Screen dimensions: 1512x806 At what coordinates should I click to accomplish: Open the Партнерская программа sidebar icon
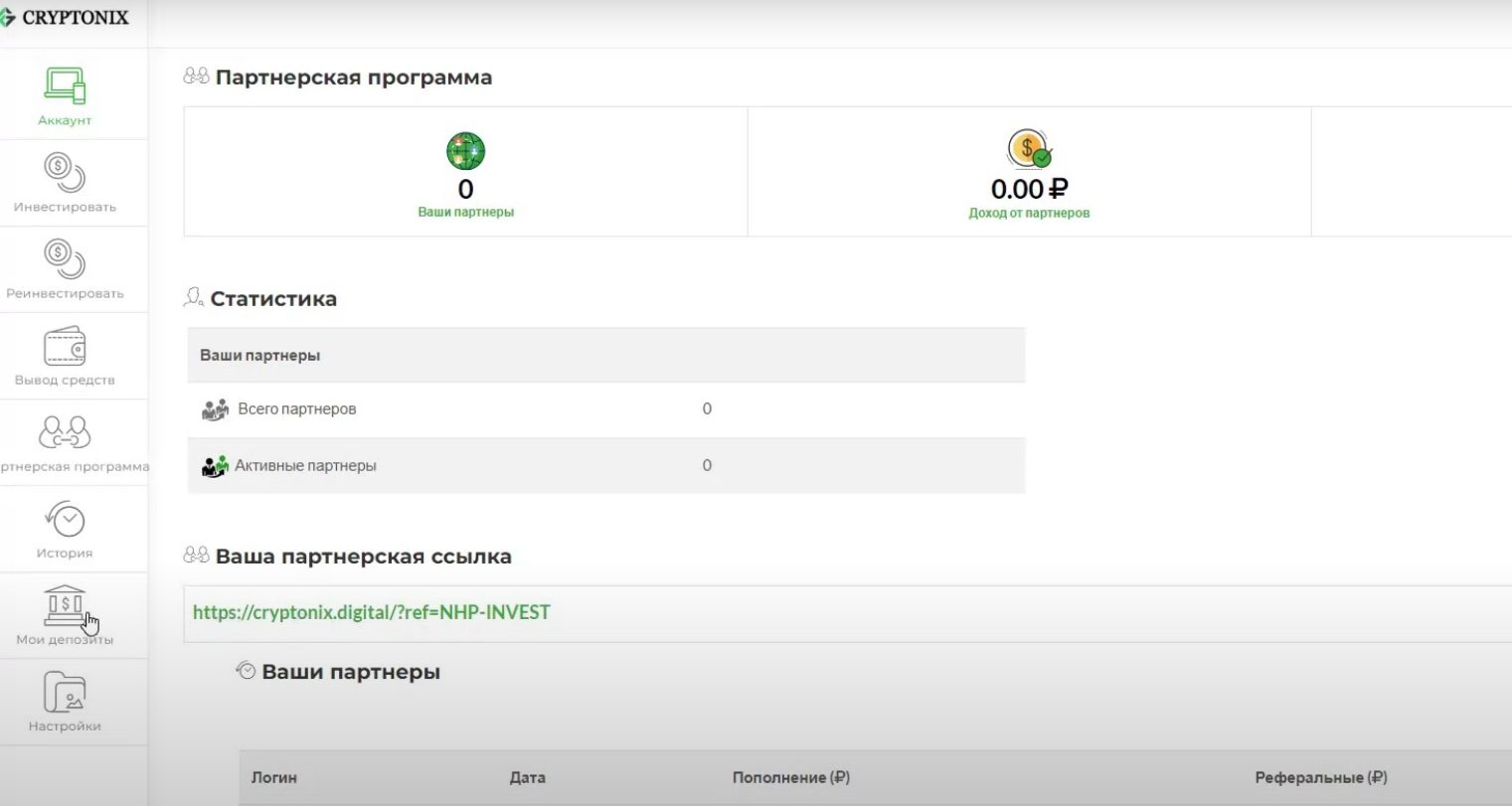coord(65,433)
